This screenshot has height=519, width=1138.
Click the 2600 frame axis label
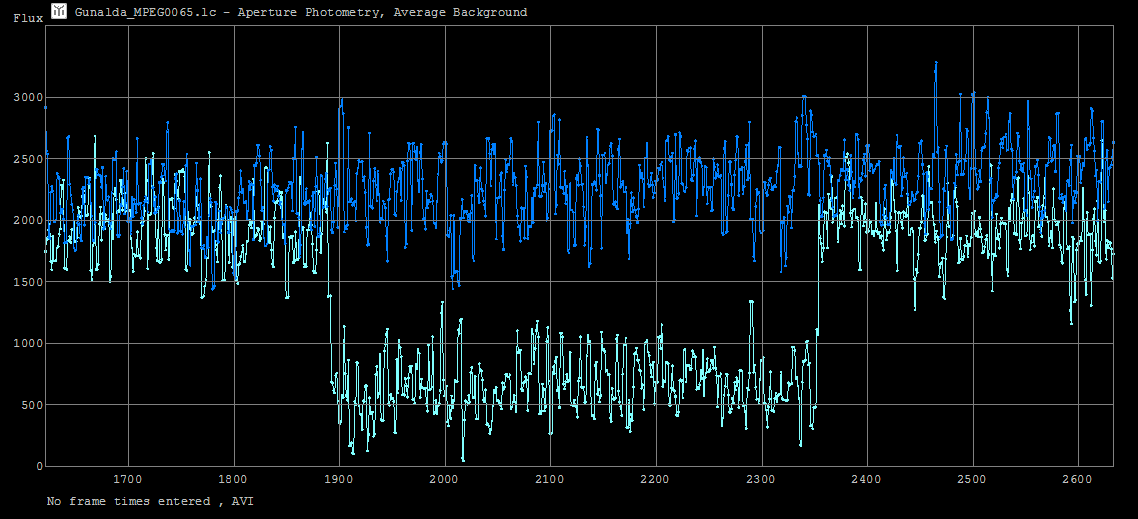coord(1078,480)
